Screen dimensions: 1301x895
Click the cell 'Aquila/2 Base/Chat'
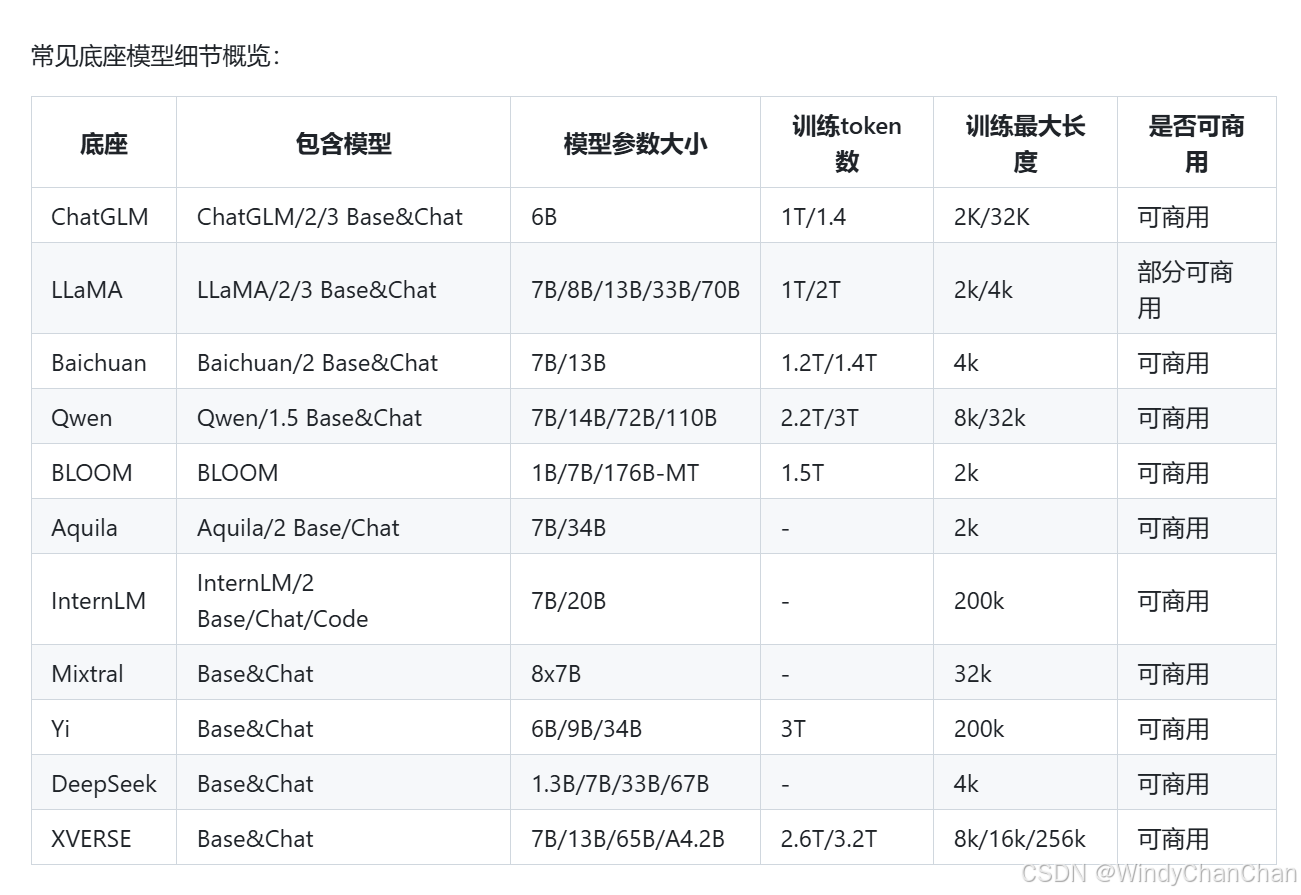pos(344,527)
